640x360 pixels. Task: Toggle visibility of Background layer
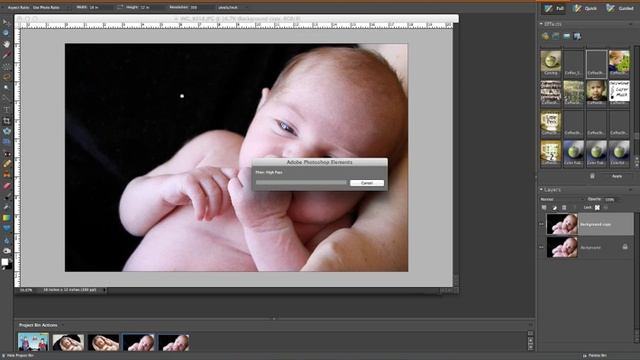[x=542, y=247]
